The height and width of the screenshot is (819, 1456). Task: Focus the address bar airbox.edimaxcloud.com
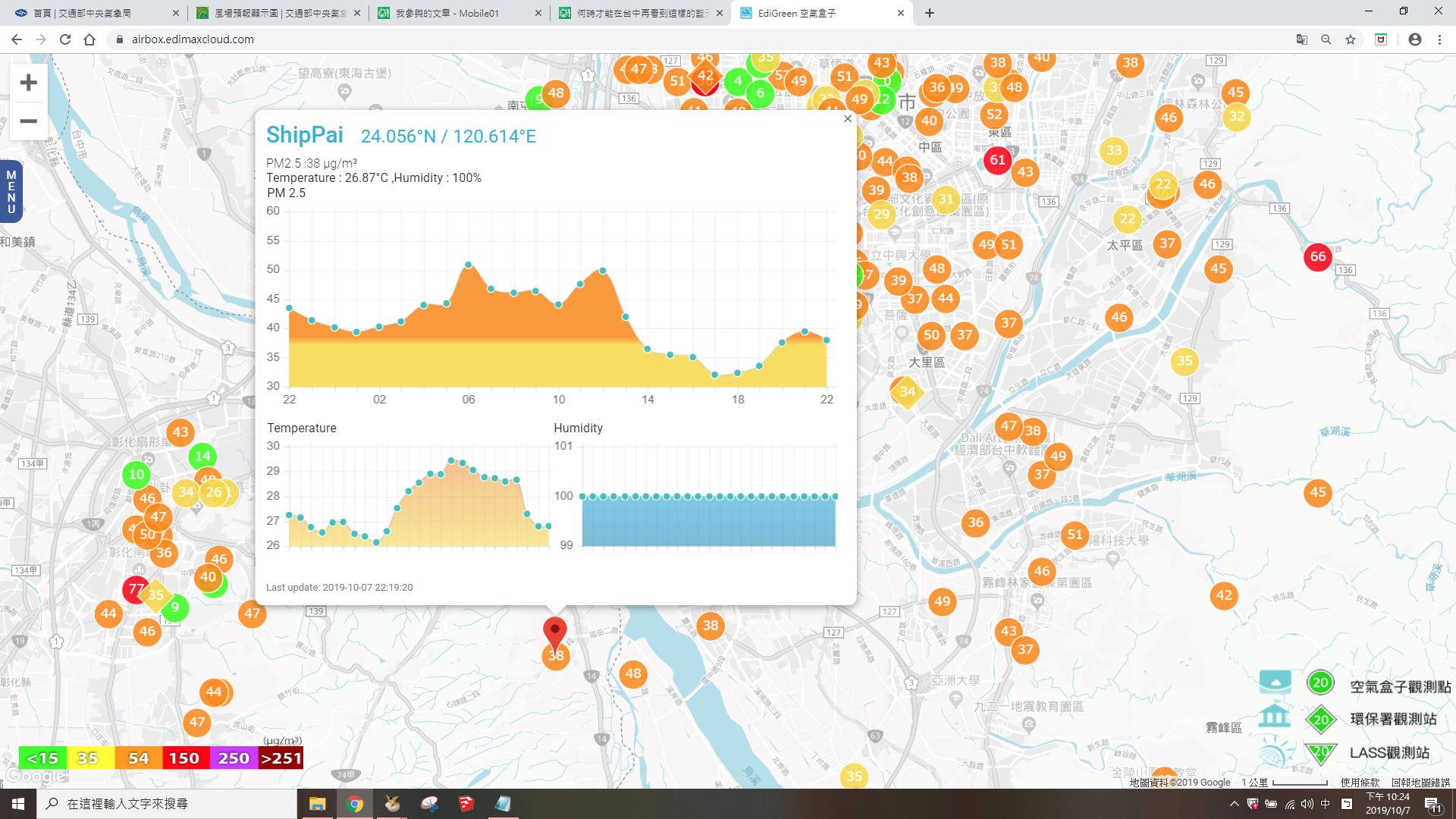[193, 39]
